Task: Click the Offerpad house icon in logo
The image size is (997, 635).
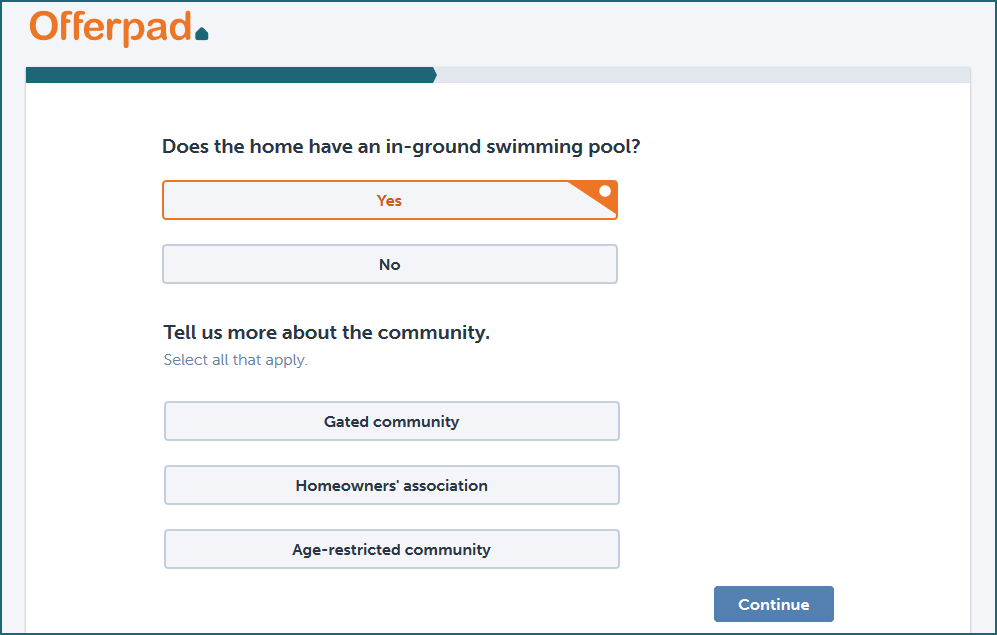Action: [202, 34]
